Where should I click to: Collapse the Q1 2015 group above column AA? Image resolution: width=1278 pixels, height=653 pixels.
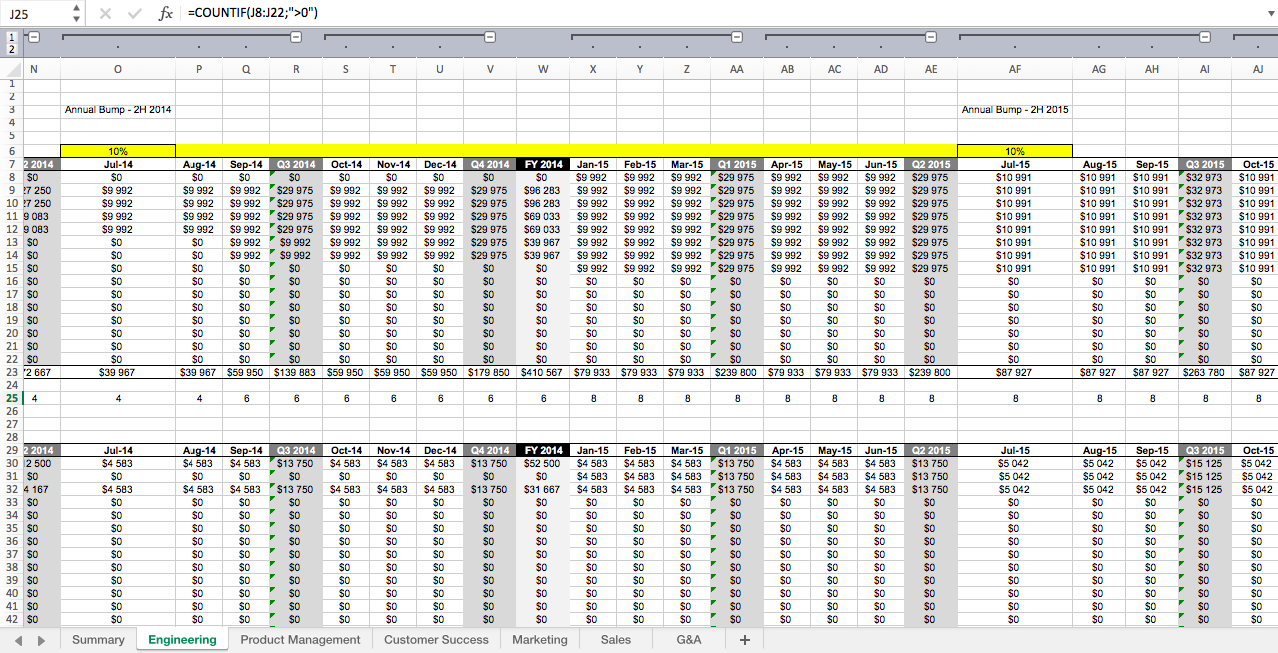coord(737,37)
